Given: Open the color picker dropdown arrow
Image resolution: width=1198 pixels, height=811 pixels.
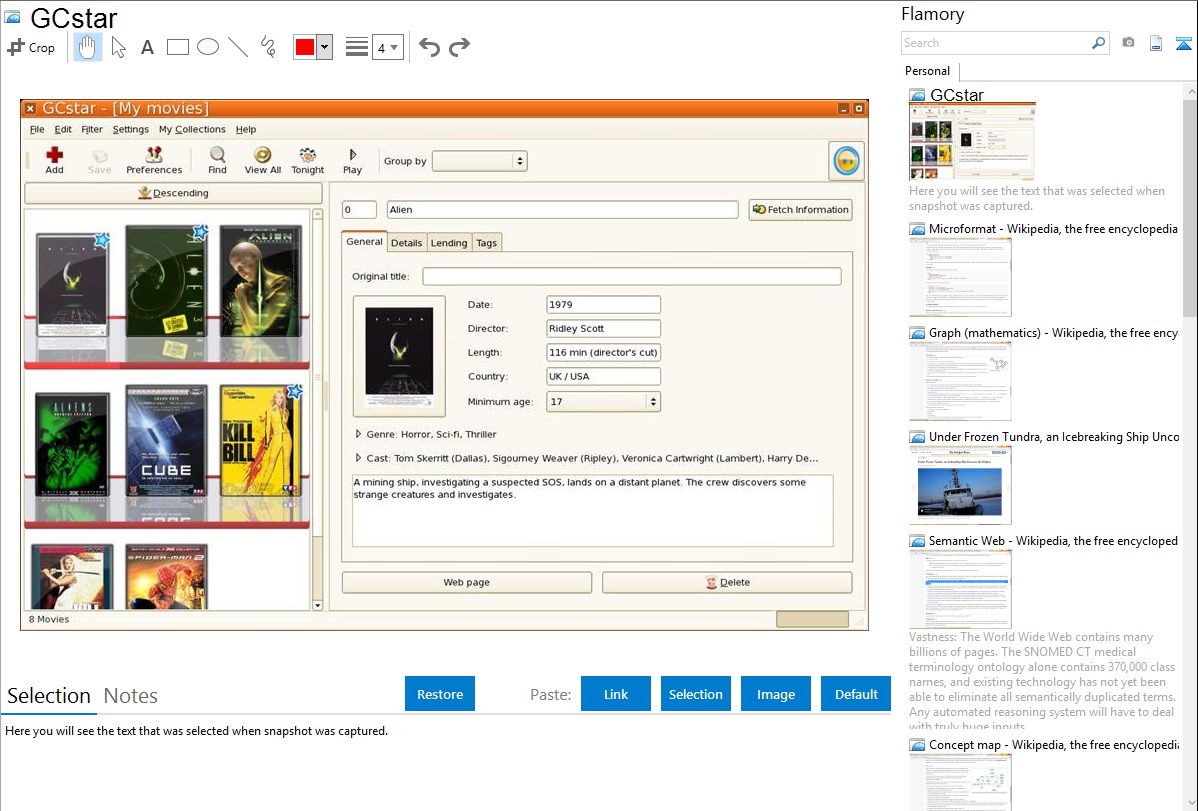Looking at the screenshot, I should click(325, 47).
